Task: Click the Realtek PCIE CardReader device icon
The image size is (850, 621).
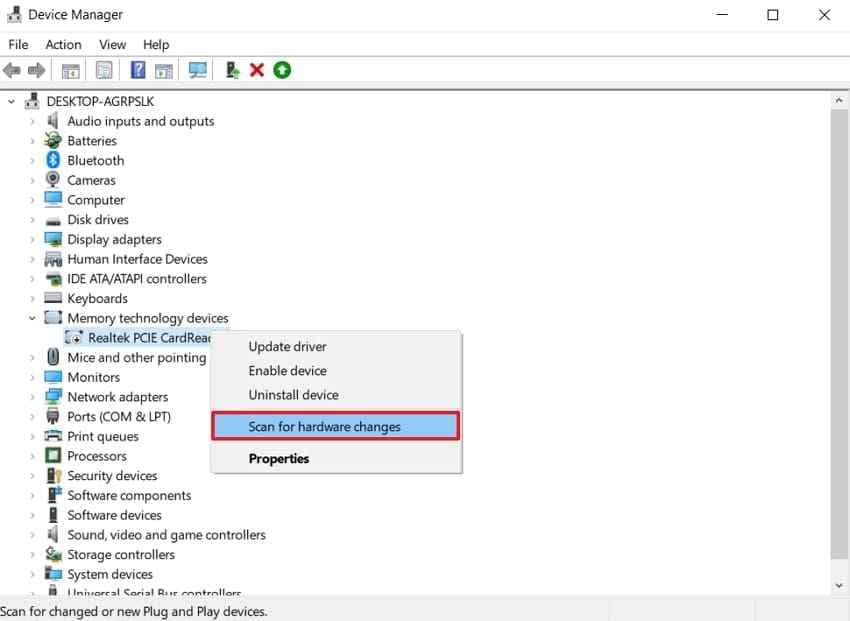Action: [x=74, y=338]
